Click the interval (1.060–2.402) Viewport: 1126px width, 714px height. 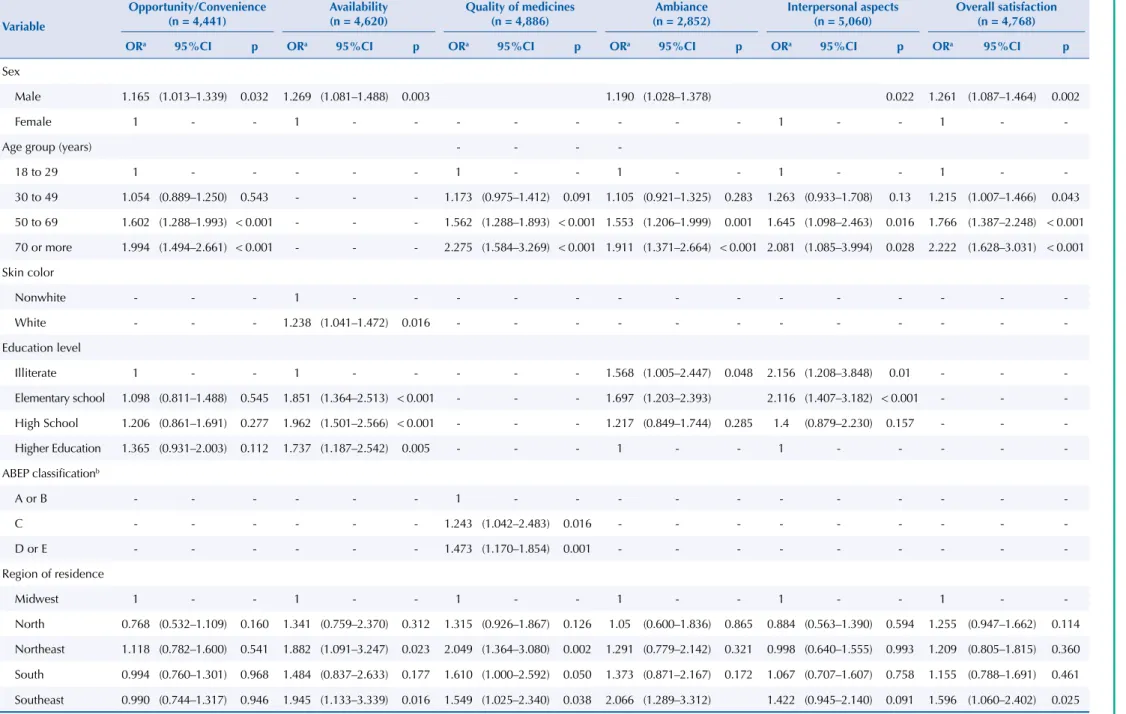1002,700
